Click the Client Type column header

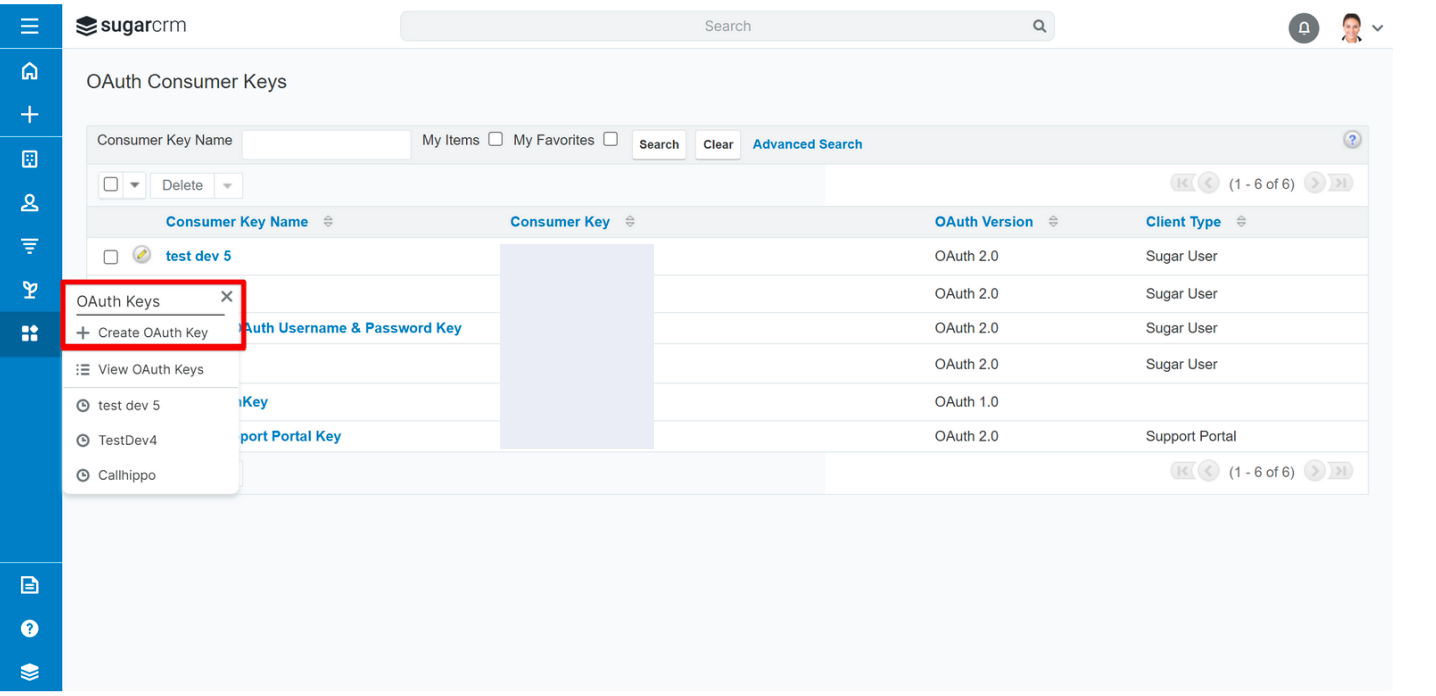pos(1183,222)
